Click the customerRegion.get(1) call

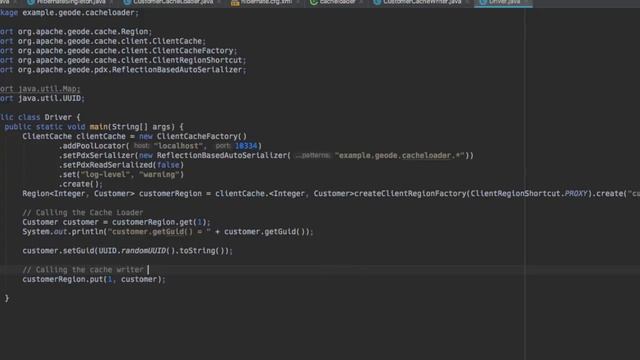(159, 222)
